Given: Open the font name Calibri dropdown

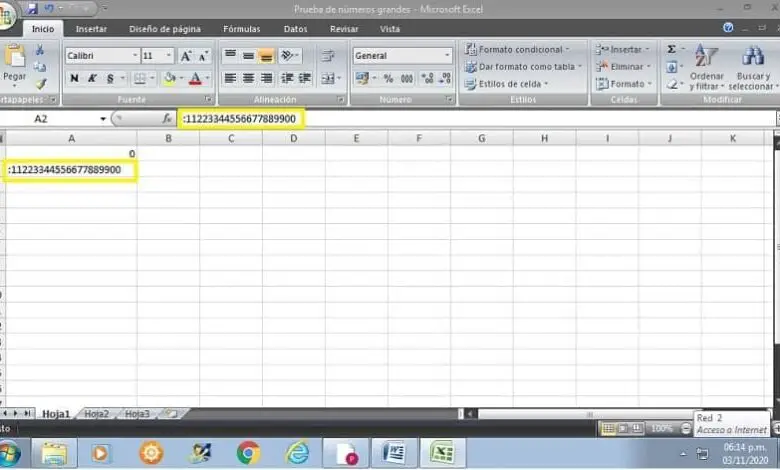Looking at the screenshot, I should click(x=135, y=56).
